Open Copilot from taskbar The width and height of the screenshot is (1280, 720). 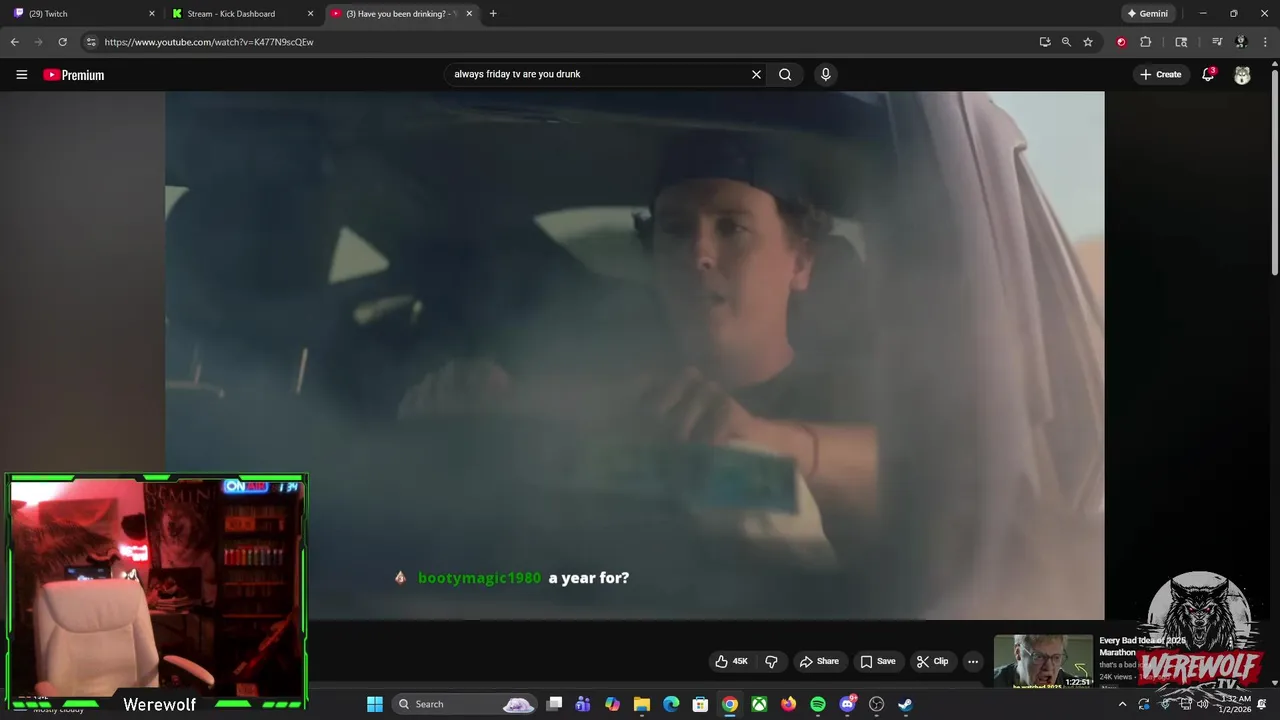tap(612, 704)
